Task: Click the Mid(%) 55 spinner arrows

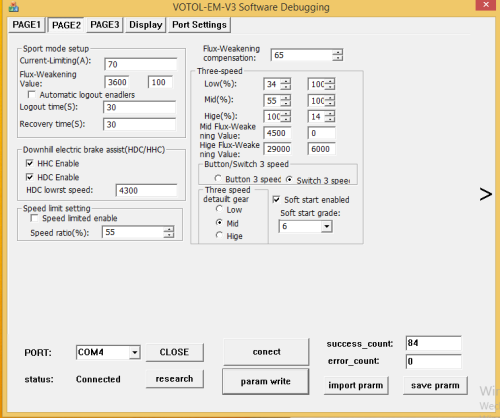Action: click(x=286, y=101)
